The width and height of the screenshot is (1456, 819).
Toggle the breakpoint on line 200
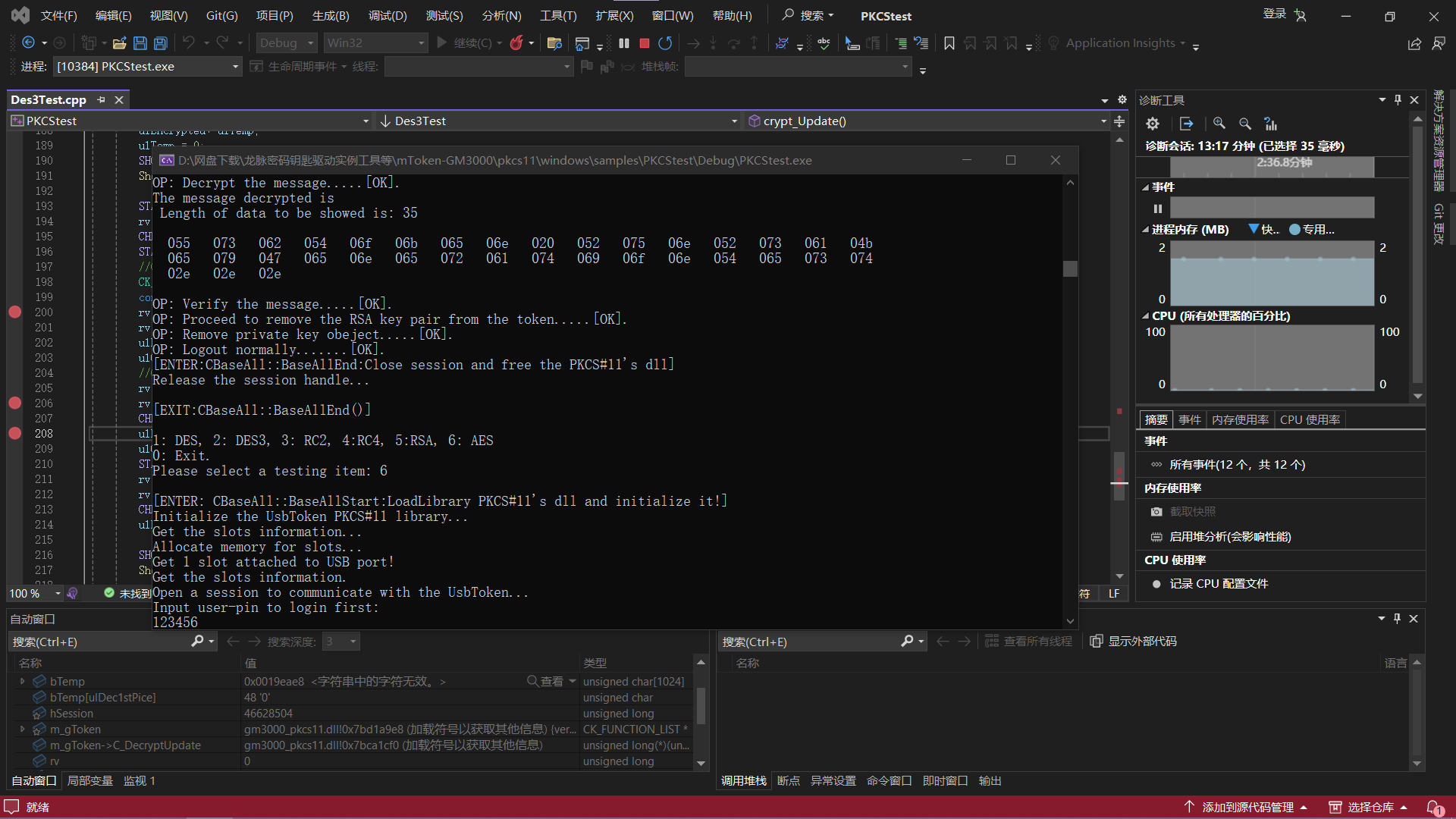click(14, 312)
